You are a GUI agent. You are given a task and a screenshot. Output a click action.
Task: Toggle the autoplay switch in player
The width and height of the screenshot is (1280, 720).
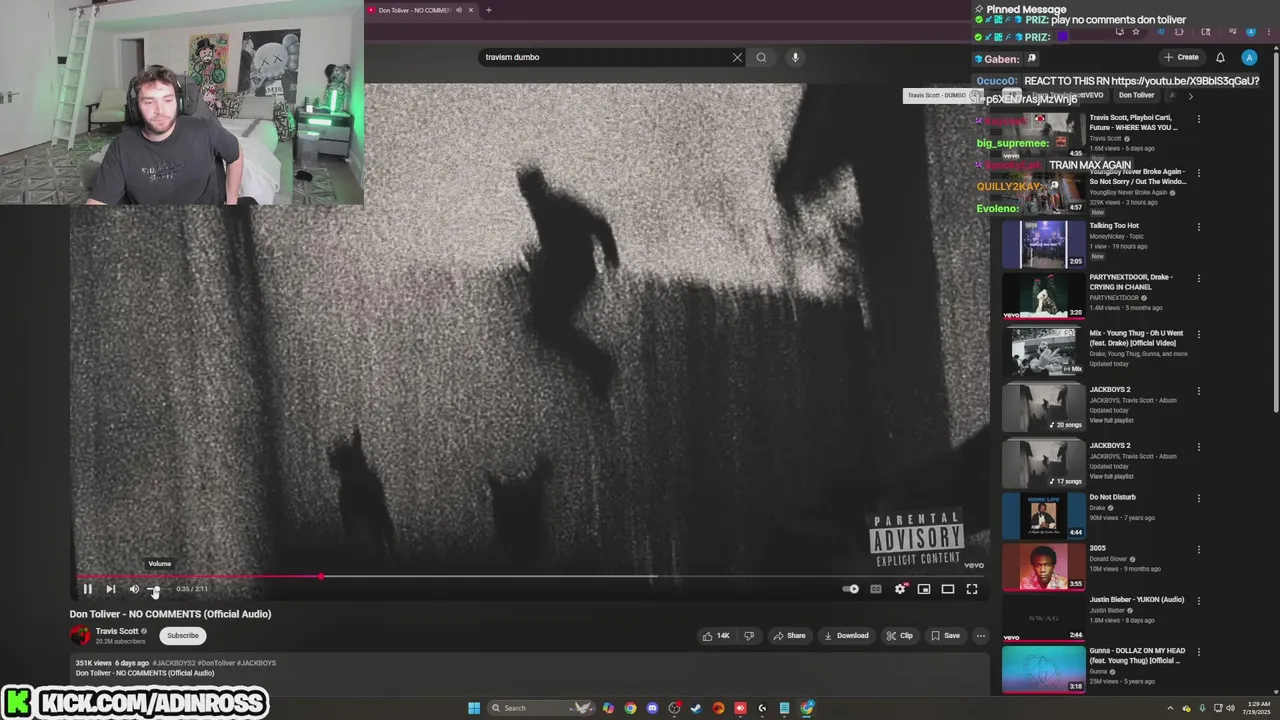(x=851, y=589)
